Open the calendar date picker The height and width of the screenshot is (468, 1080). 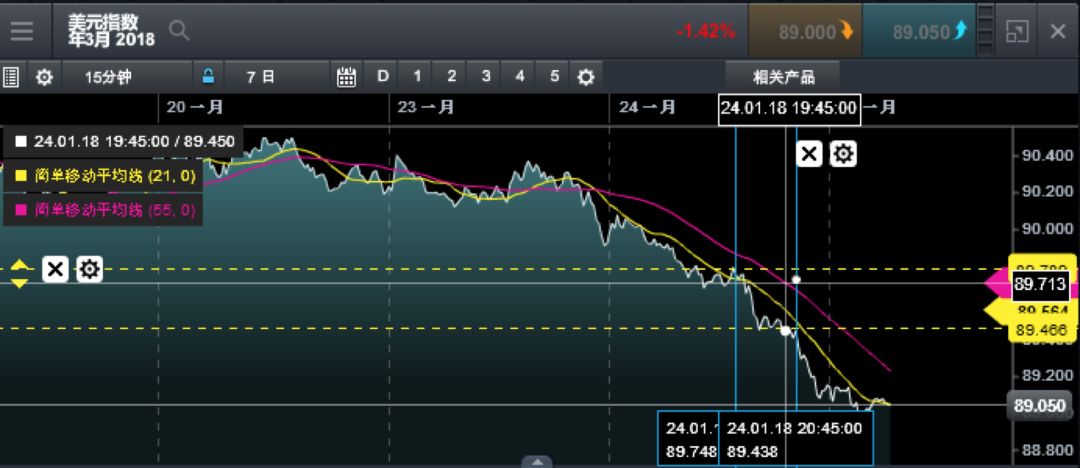pos(346,77)
